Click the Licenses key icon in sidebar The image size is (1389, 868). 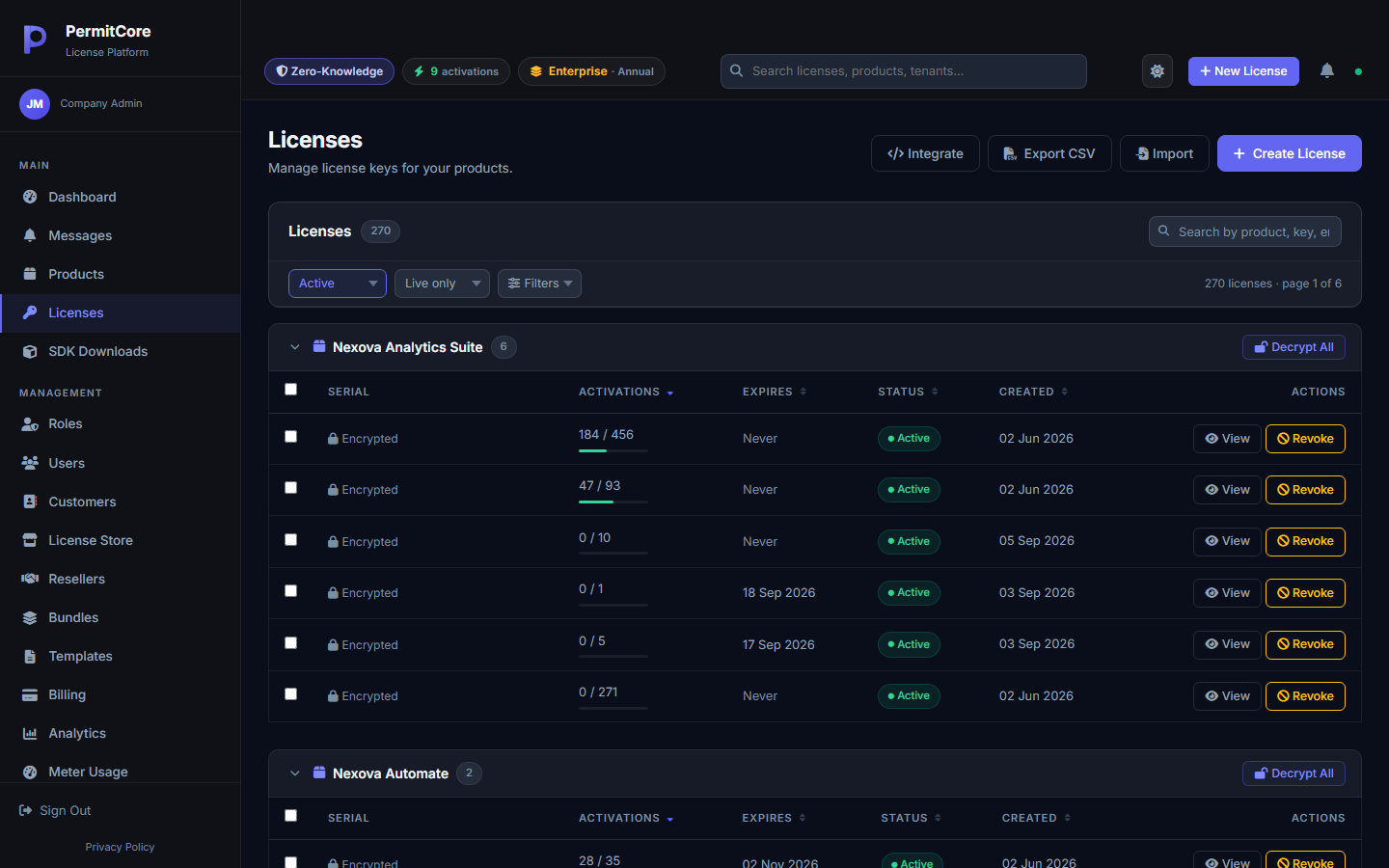[30, 312]
